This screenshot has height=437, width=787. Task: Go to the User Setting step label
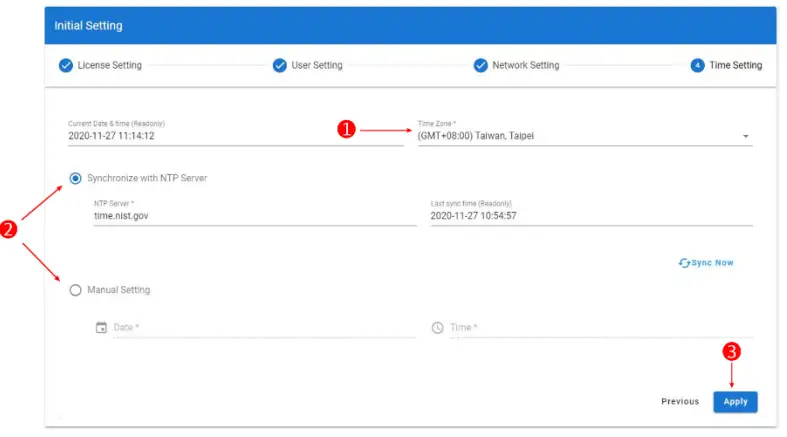tap(317, 65)
